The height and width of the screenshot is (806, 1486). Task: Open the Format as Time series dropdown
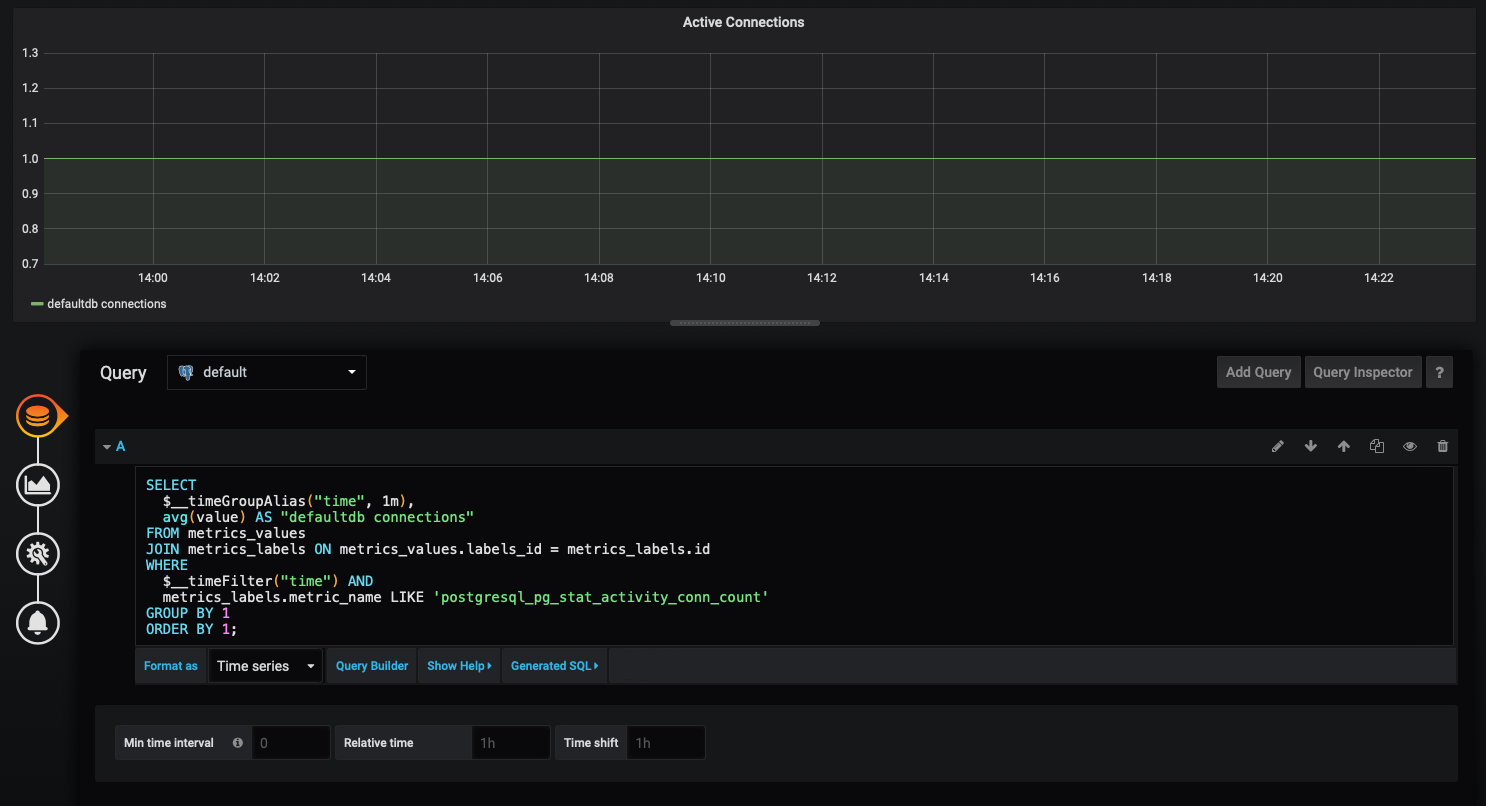(x=265, y=665)
